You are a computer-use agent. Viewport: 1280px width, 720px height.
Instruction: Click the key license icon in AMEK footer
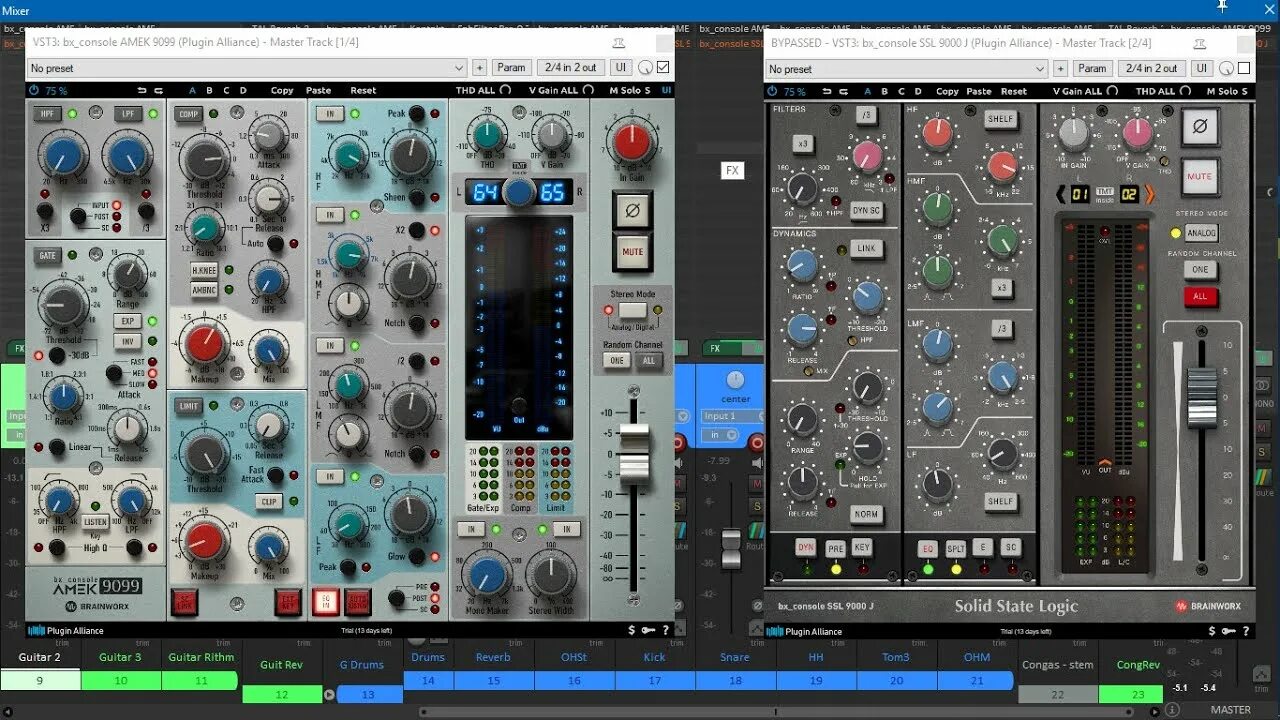click(647, 631)
